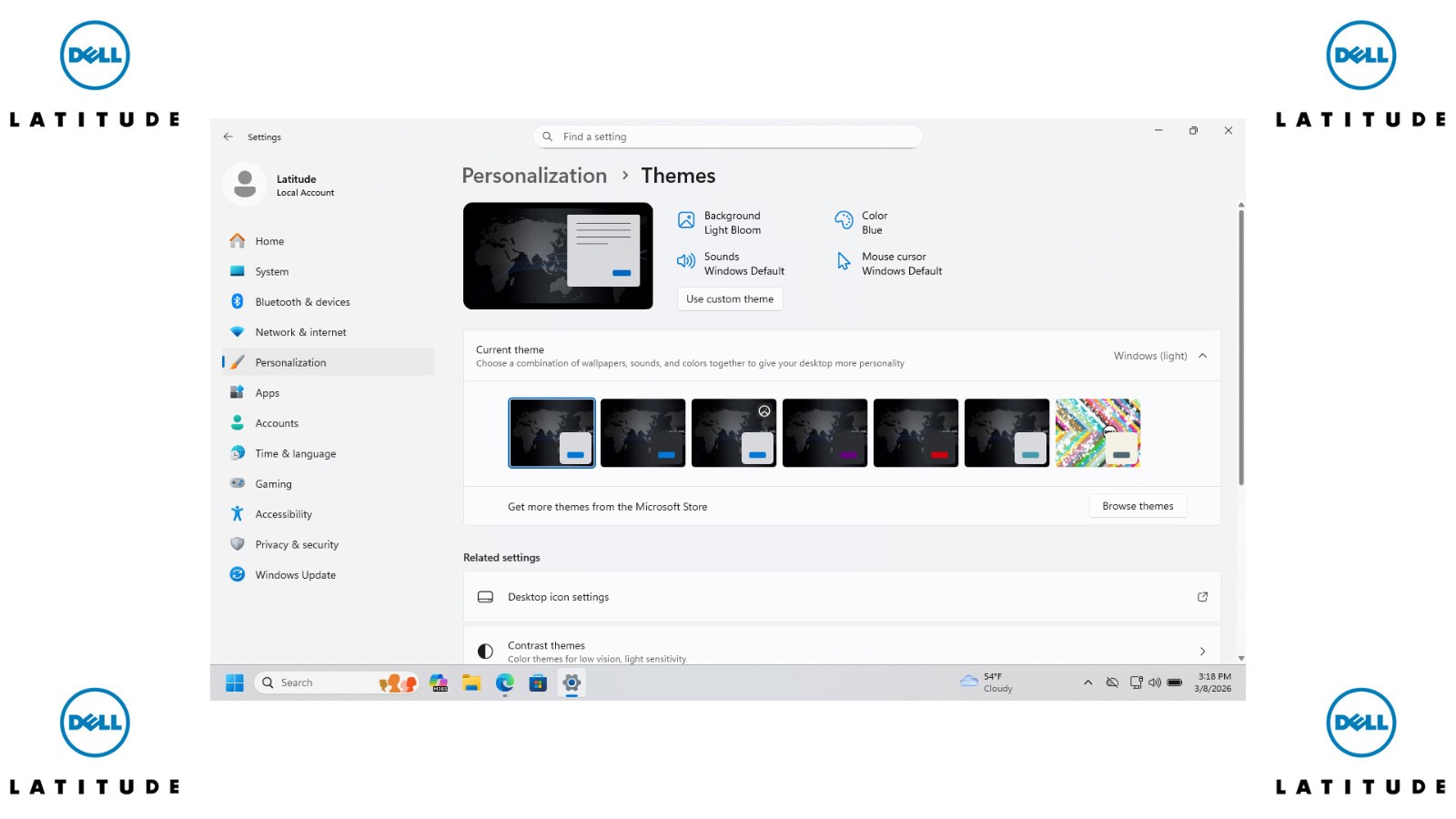1456x819 pixels.
Task: Click the settings page vertical scrollbar
Action: 1240,346
